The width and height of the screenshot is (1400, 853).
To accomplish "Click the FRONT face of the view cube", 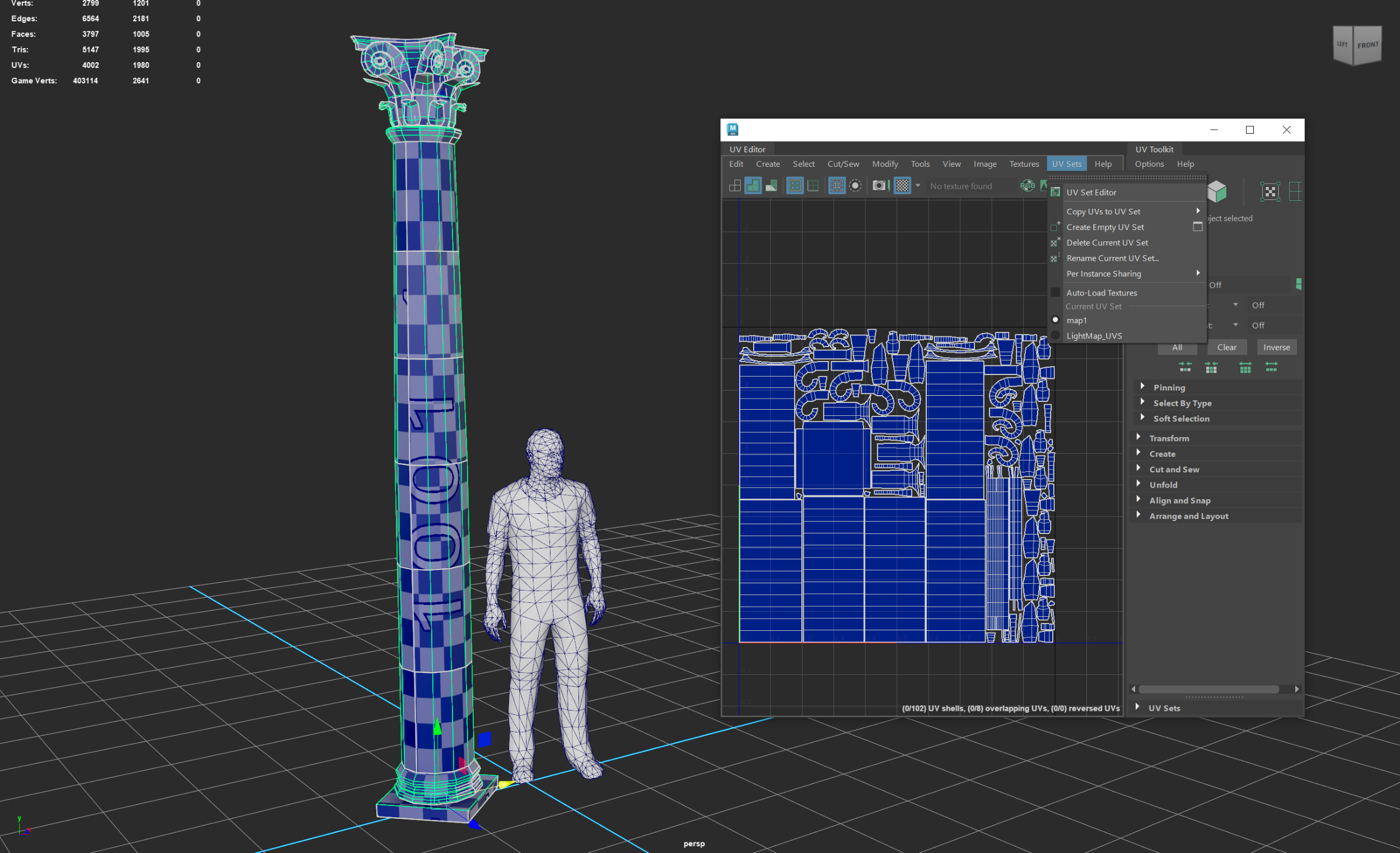I will click(1368, 45).
